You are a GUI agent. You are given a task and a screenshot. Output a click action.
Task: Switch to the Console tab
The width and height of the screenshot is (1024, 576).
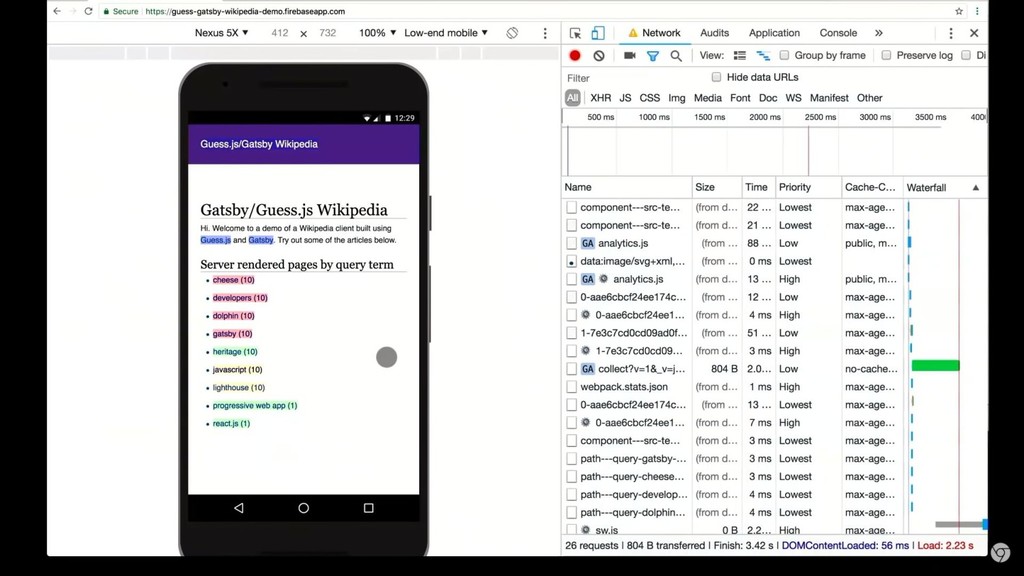[x=838, y=33]
